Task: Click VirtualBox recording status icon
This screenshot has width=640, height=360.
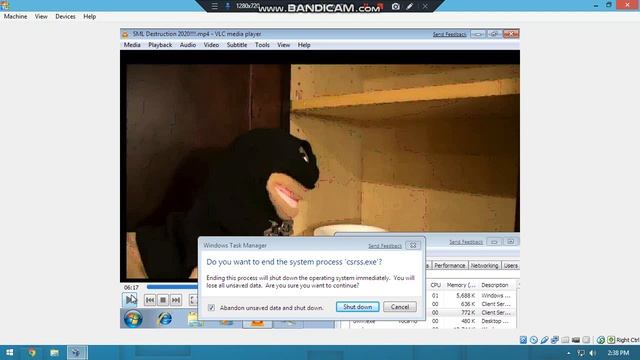Action: (586, 340)
